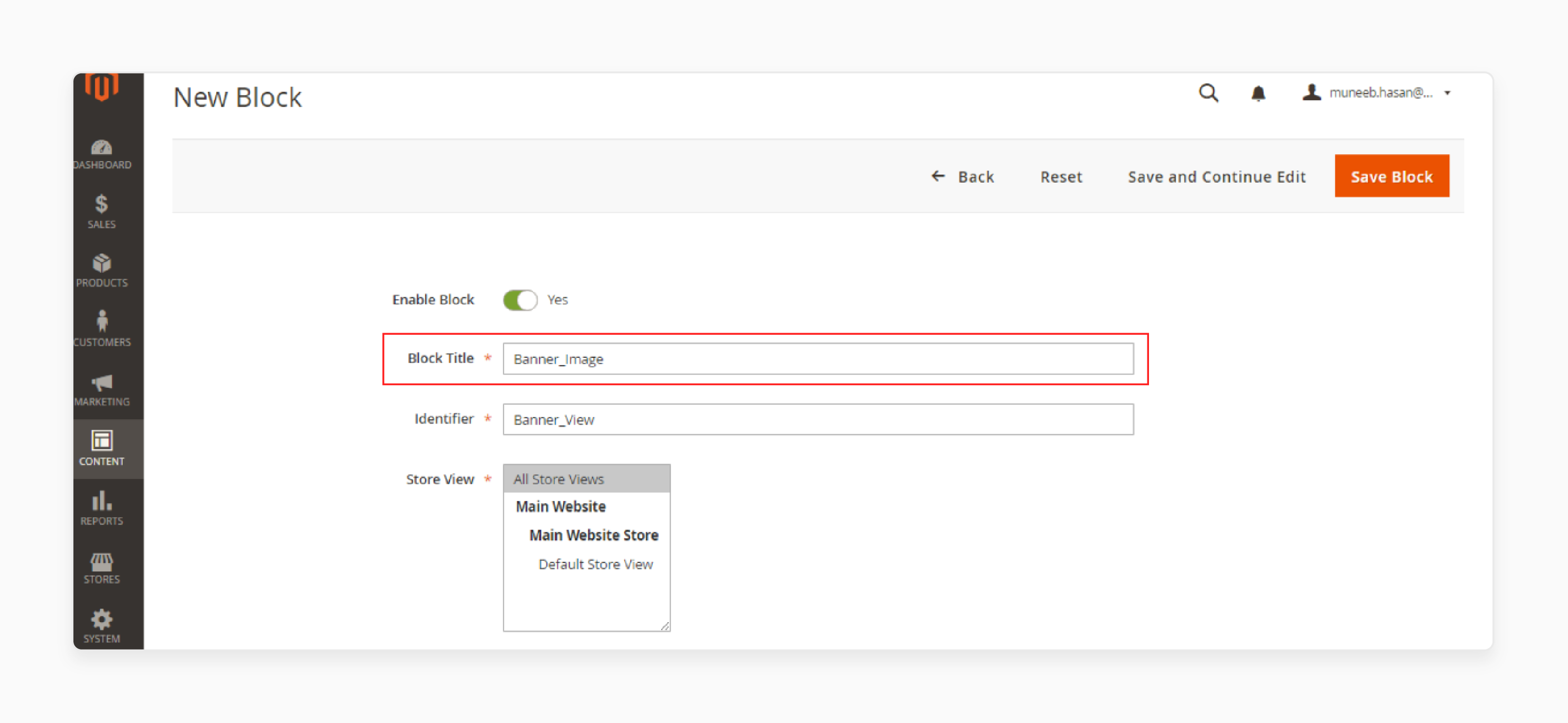Toggle the Enable Block switch
Viewport: 1568px width, 723px height.
point(520,300)
